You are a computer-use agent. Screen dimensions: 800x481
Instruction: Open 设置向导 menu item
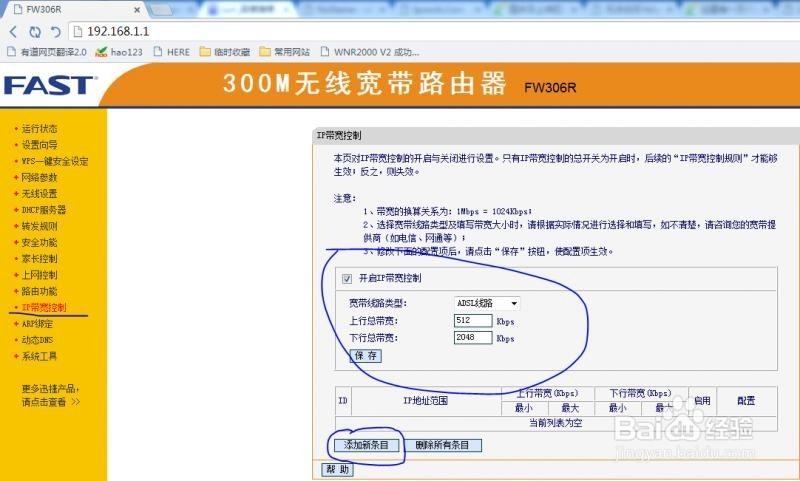pyautogui.click(x=39, y=145)
